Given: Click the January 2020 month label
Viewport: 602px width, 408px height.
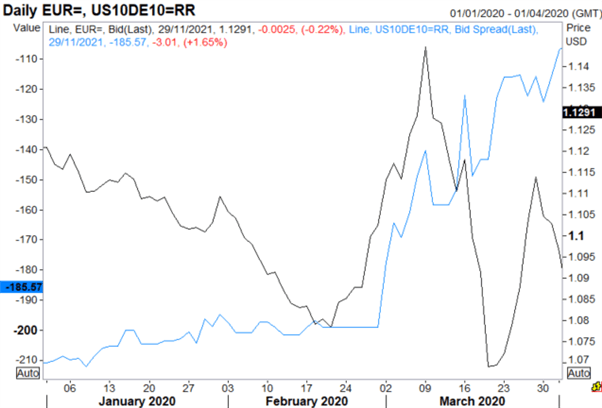Looking at the screenshot, I should (x=137, y=401).
